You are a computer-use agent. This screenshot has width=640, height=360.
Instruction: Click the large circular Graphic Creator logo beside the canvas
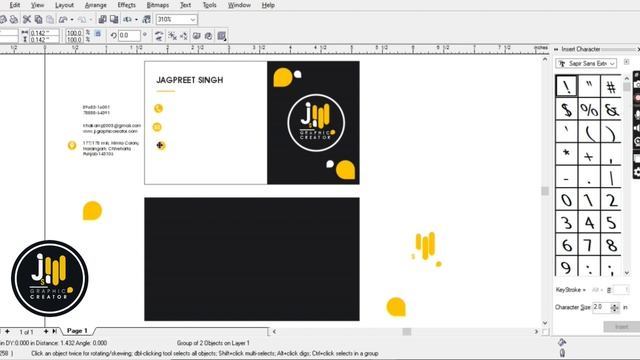(50, 278)
